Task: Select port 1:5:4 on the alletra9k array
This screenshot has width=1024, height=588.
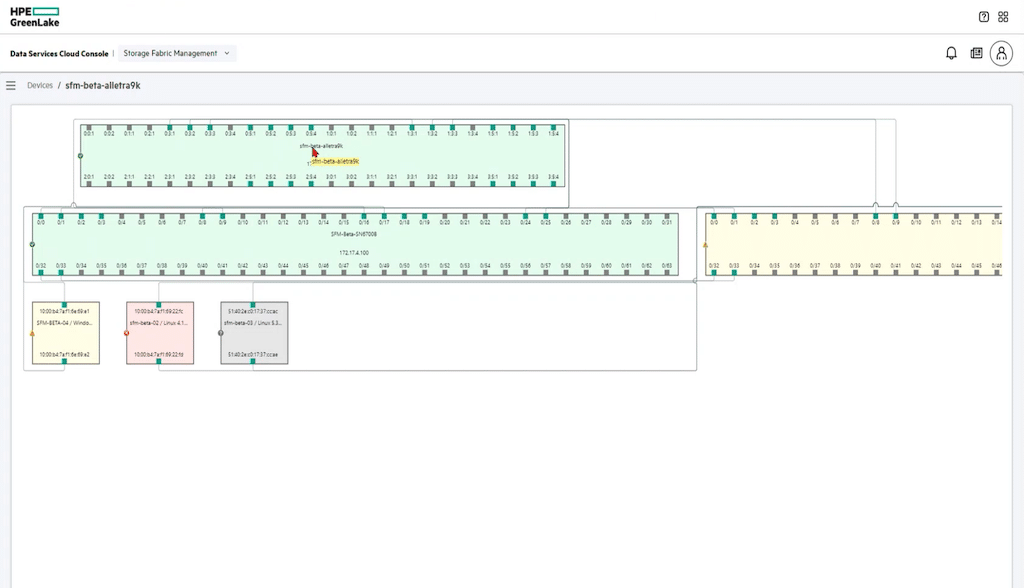Action: click(554, 128)
